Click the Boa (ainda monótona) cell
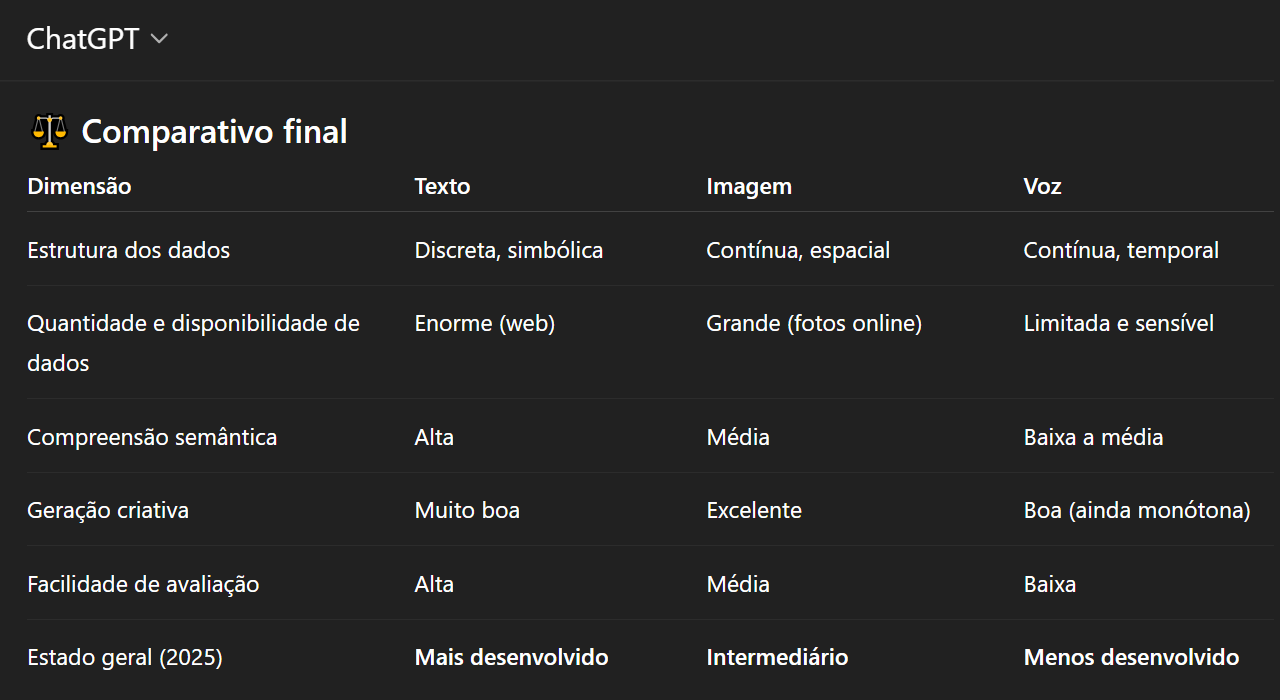 [1137, 510]
